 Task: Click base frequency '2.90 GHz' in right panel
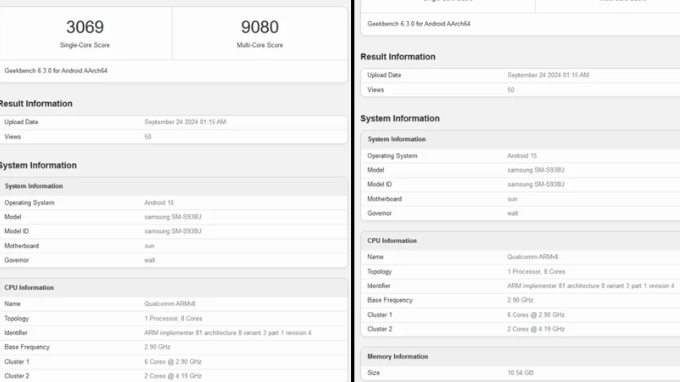pyautogui.click(x=520, y=300)
